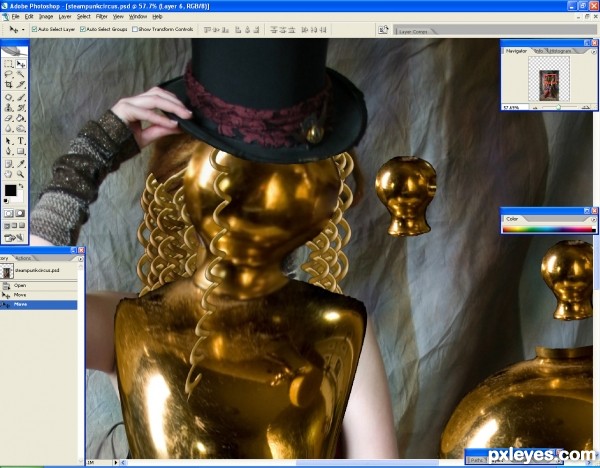The height and width of the screenshot is (468, 600).
Task: Switch to Full Screen mode
Action: pos(22,226)
